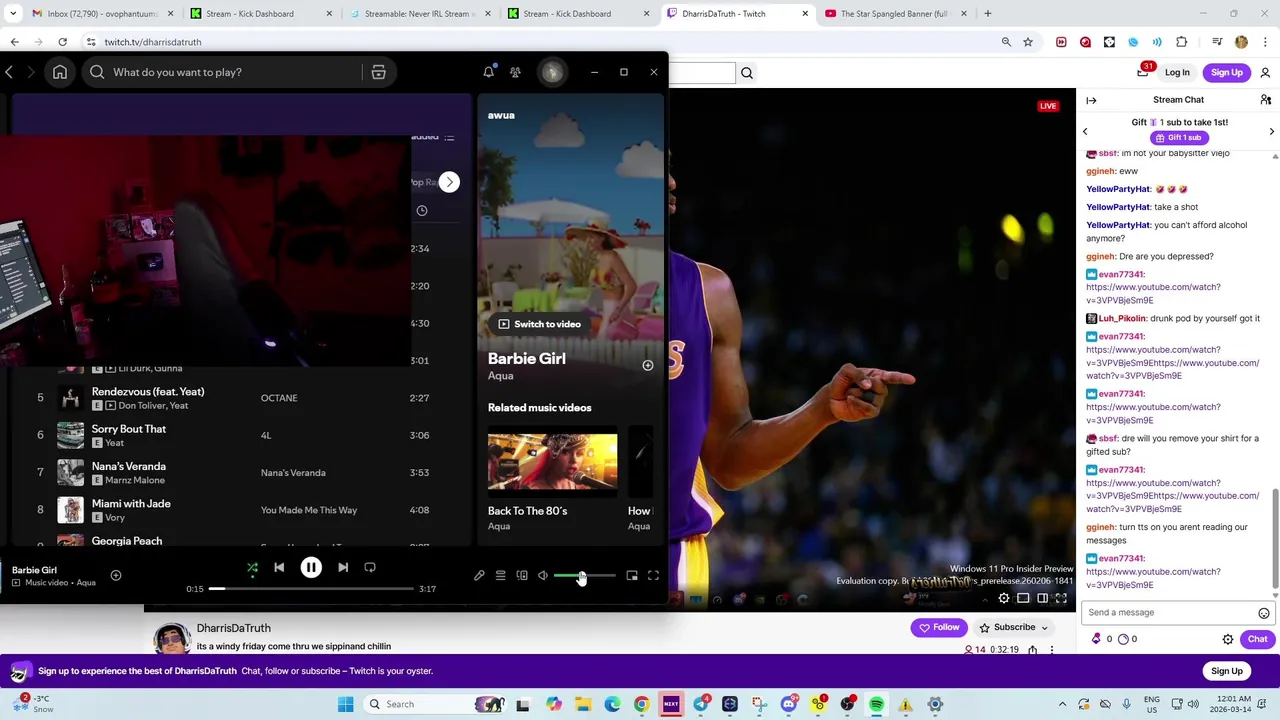Open Spotify Browse icon in search bar
The image size is (1280, 720).
pos(378,72)
